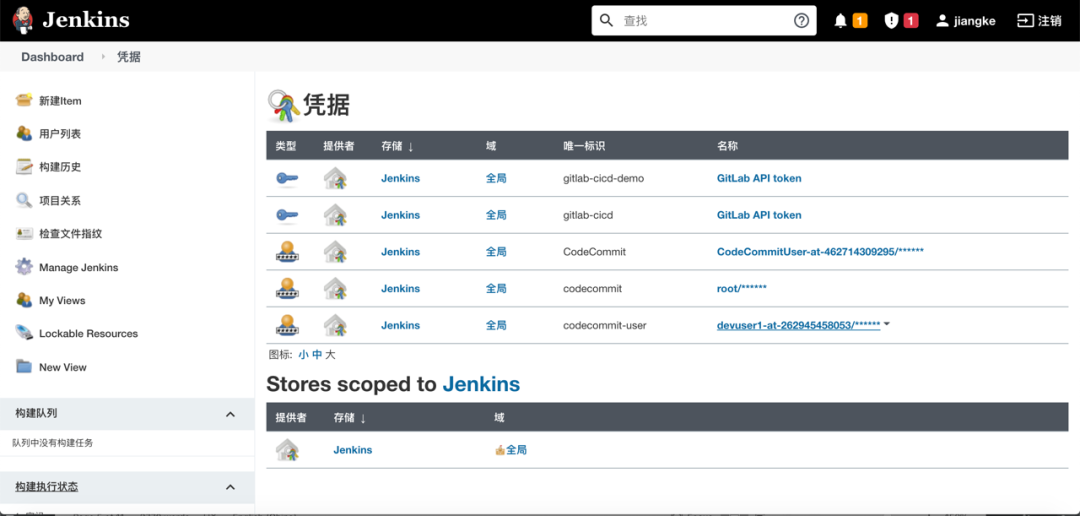Open the GitLab API token for gitlab-cicd-demo
Image resolution: width=1080 pixels, height=516 pixels.
759,178
